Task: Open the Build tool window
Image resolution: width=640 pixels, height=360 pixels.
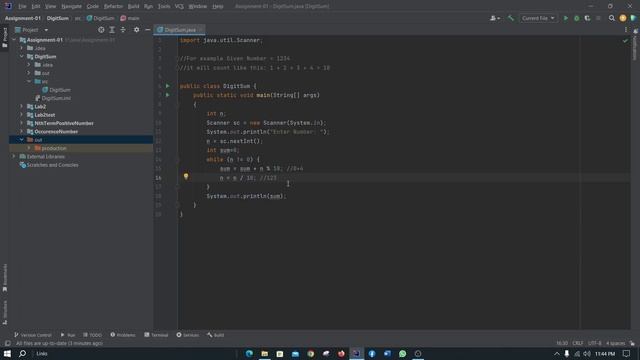Action: [216, 335]
